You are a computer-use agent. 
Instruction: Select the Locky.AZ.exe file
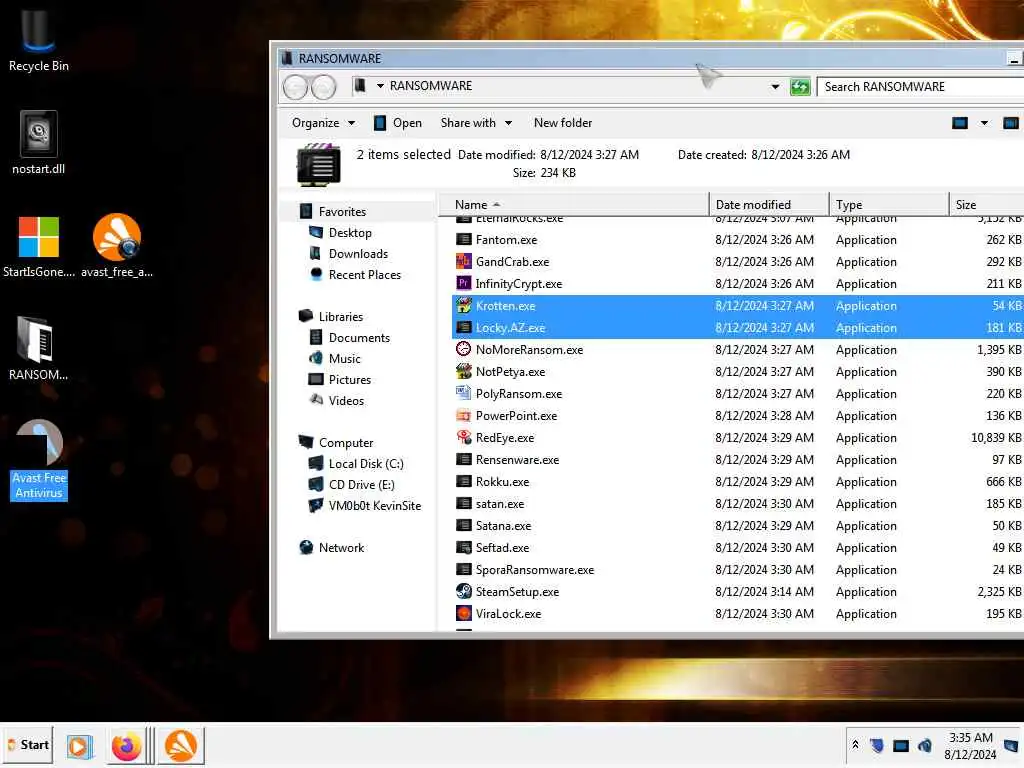pos(738,328)
